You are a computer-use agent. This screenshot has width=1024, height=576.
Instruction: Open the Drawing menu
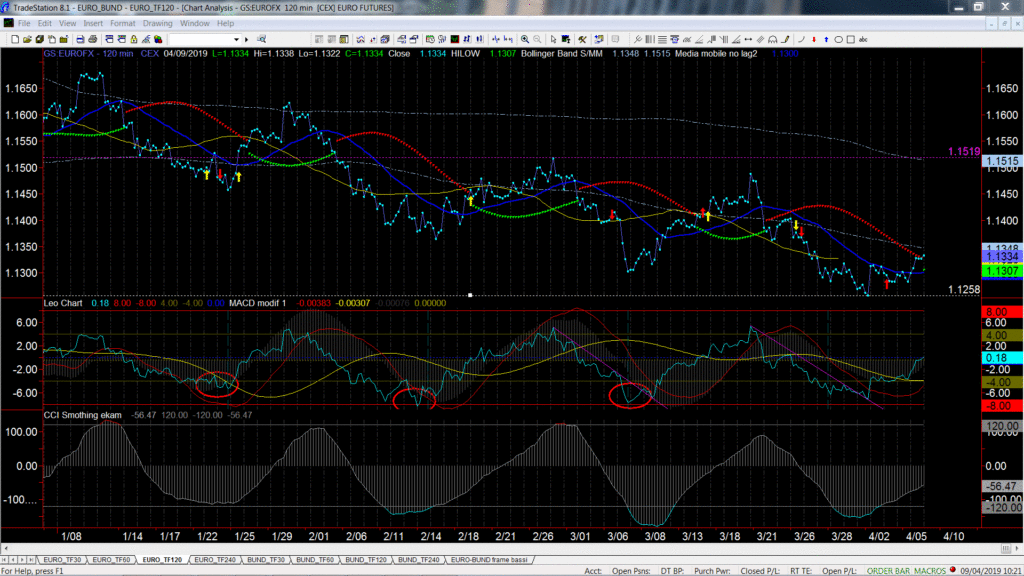[x=157, y=24]
